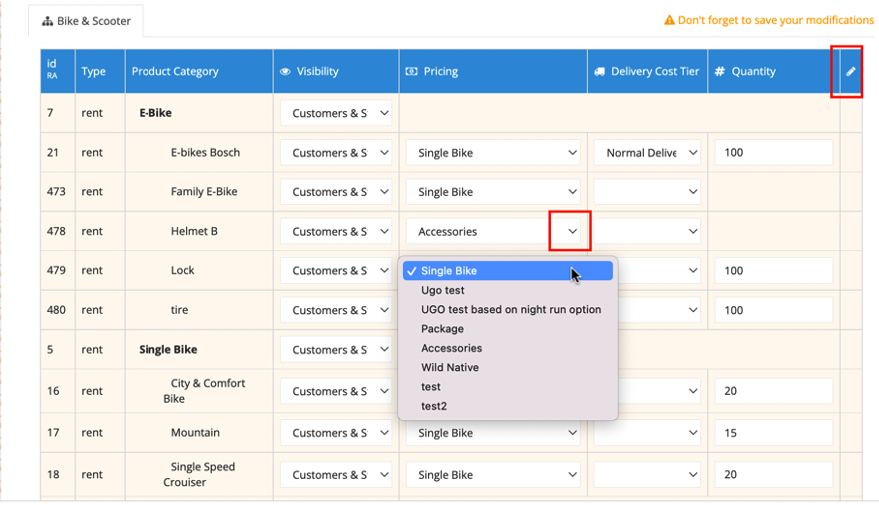Viewport: 879px width, 505px height.
Task: Click the money icon beside Pricing header
Action: [411, 71]
